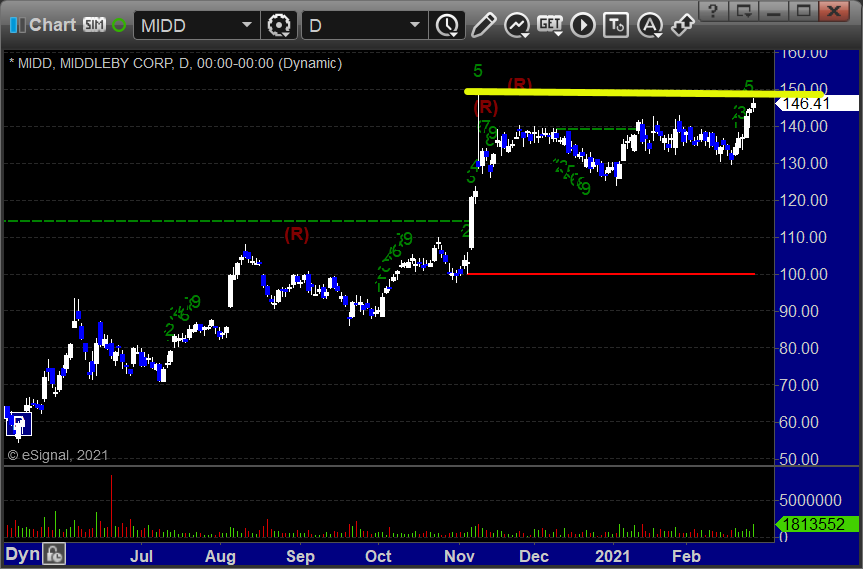This screenshot has width=863, height=569.
Task: Select the pencil drawing tool
Action: coord(483,25)
